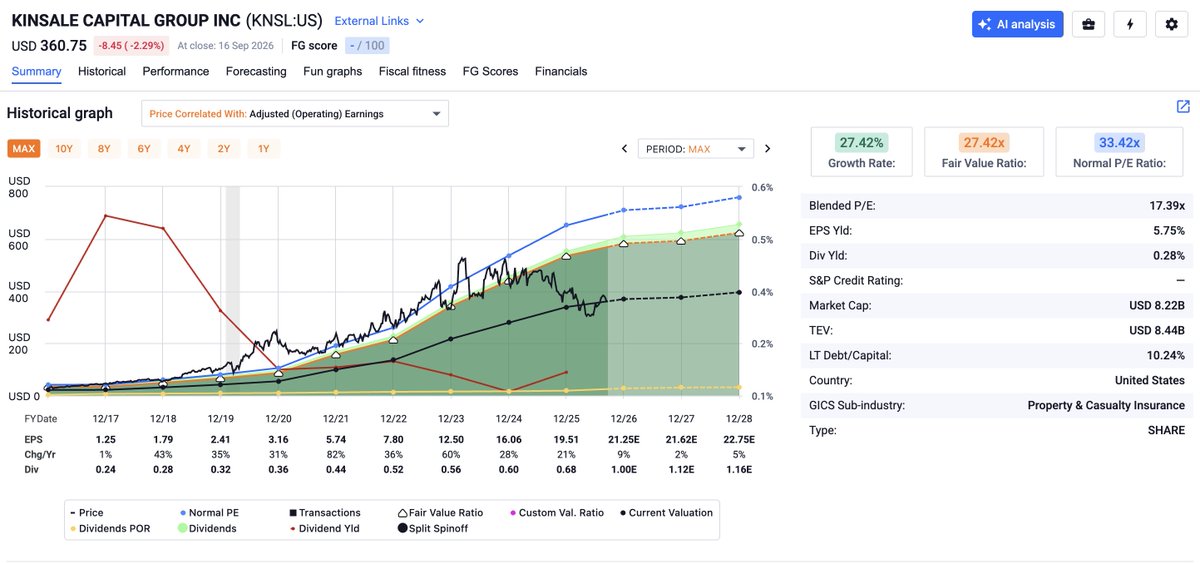
Task: Expand External Links dropdown
Action: pyautogui.click(x=379, y=21)
